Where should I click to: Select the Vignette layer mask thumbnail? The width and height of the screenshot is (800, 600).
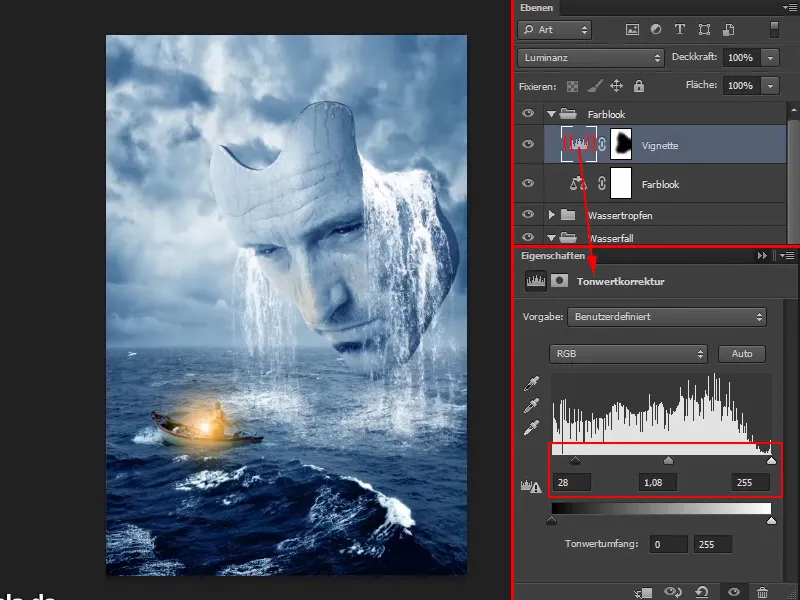click(x=621, y=144)
